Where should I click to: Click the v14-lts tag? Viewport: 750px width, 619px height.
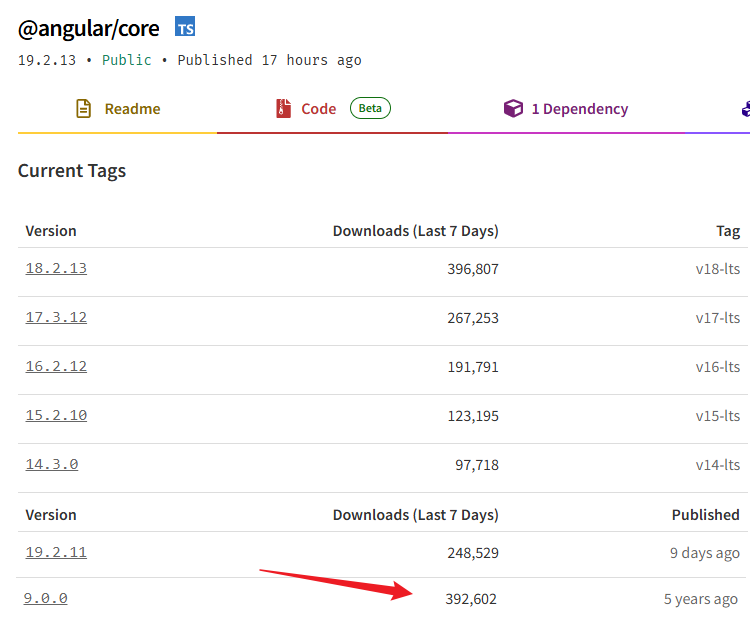point(717,465)
